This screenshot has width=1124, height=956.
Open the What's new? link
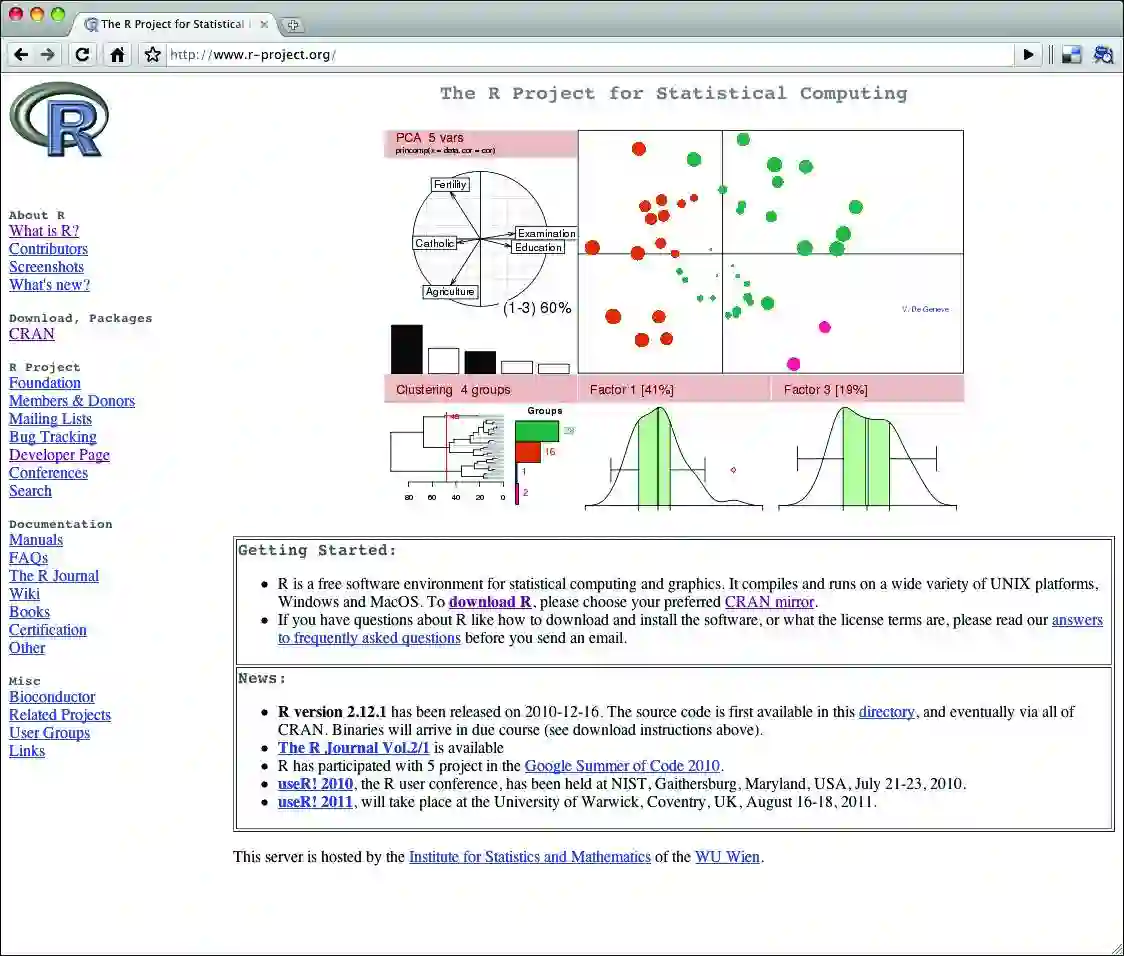(49, 285)
